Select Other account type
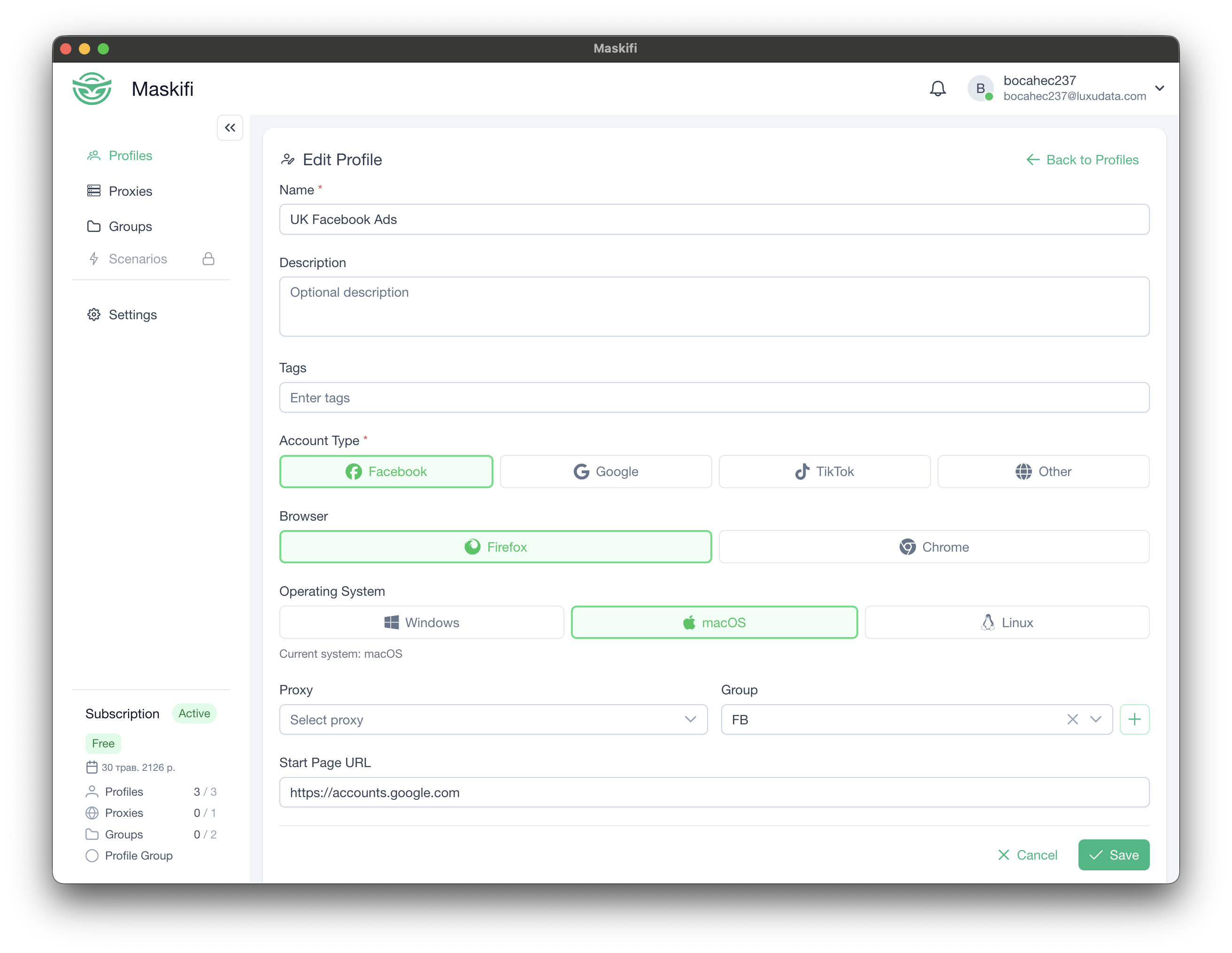This screenshot has height=953, width=1232. [x=1044, y=472]
